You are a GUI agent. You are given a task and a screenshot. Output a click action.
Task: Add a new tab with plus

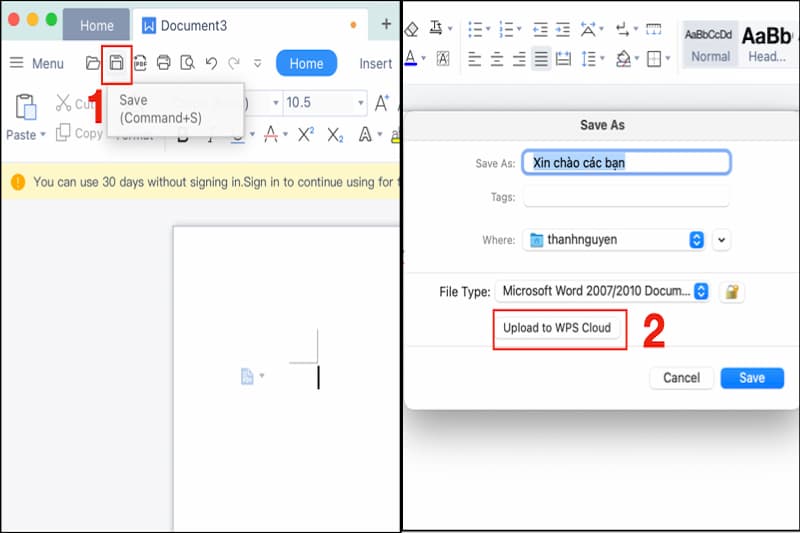click(x=386, y=23)
